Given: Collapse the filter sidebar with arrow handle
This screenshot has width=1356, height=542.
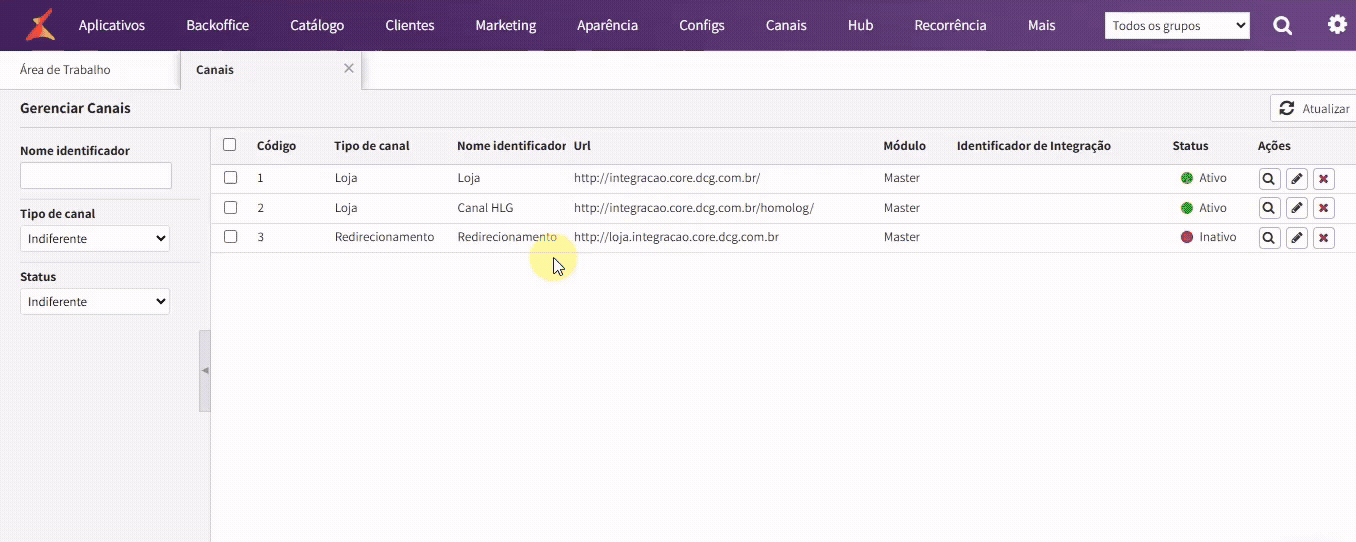Looking at the screenshot, I should (x=205, y=370).
